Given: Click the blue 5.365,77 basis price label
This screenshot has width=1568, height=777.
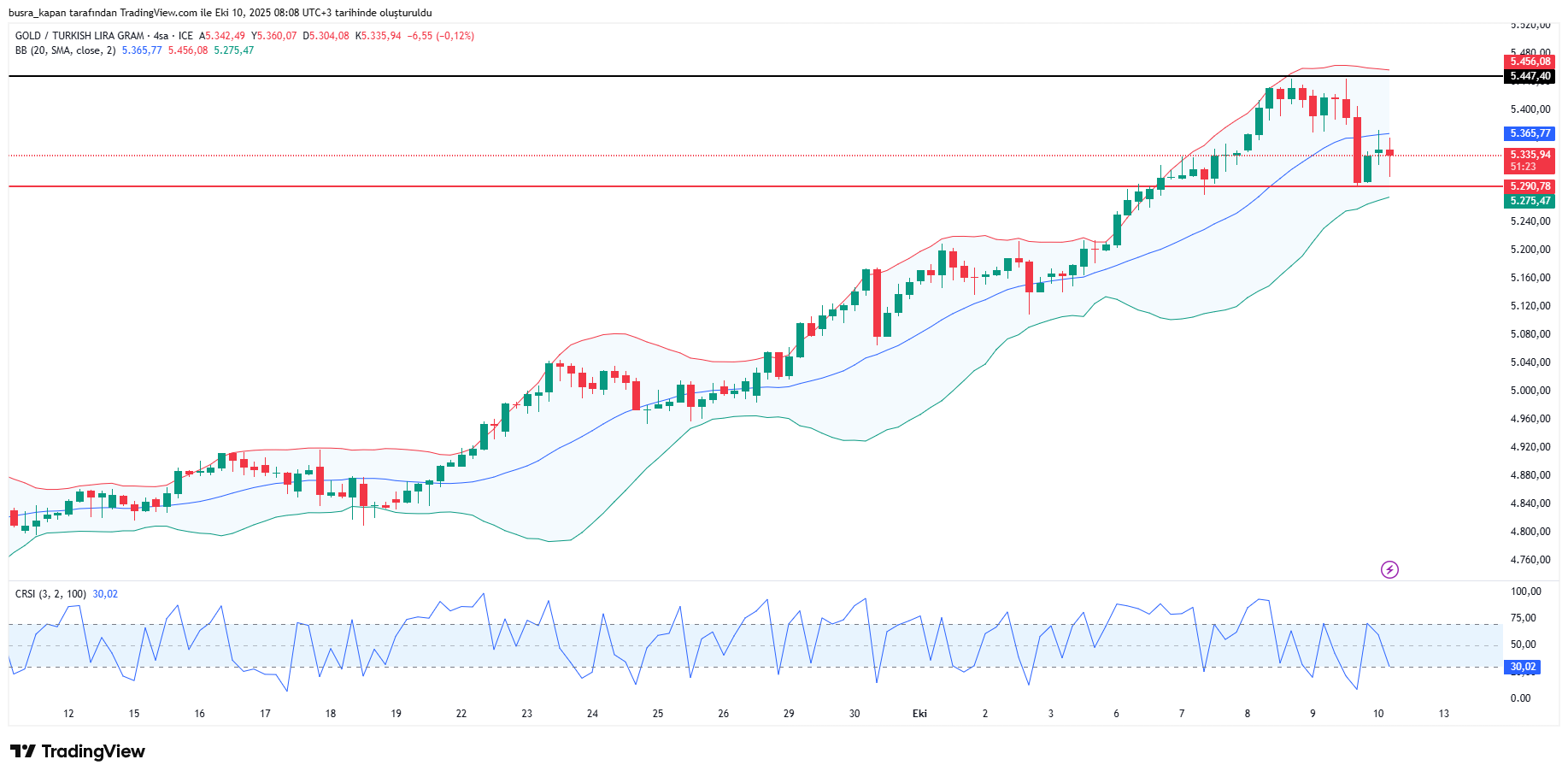Looking at the screenshot, I should (x=1529, y=133).
